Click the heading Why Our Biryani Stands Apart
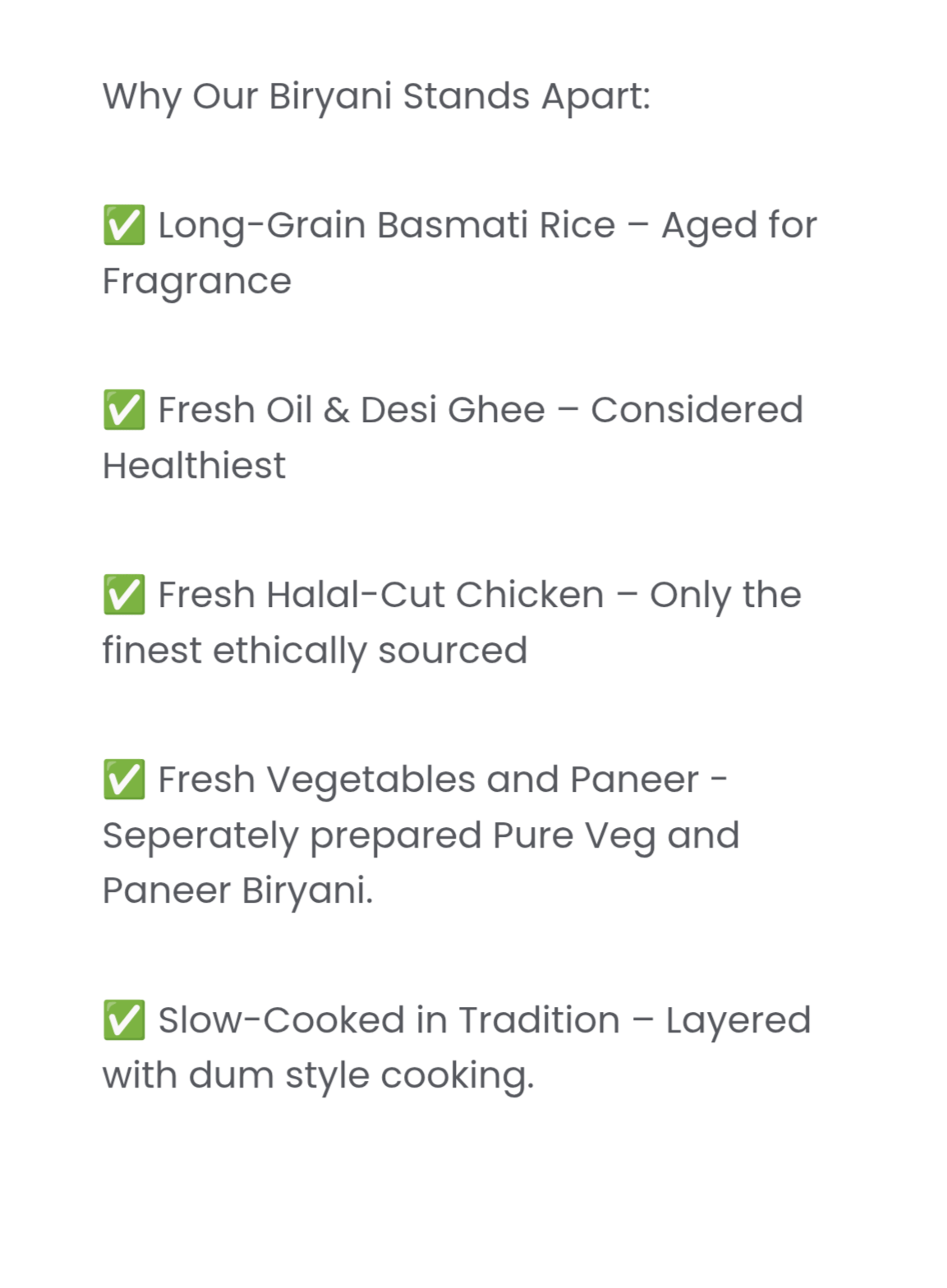The width and height of the screenshot is (947, 1288). [x=376, y=96]
